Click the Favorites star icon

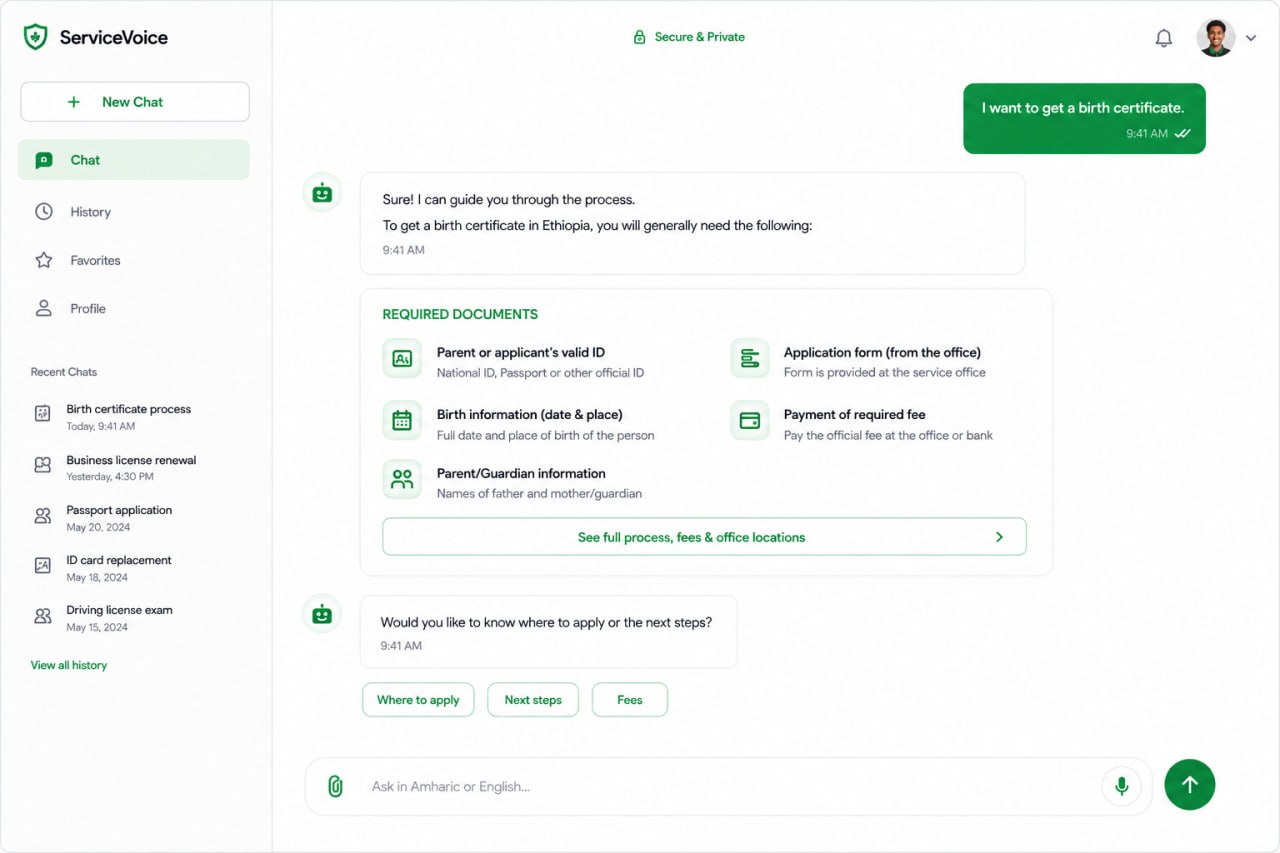pos(44,260)
